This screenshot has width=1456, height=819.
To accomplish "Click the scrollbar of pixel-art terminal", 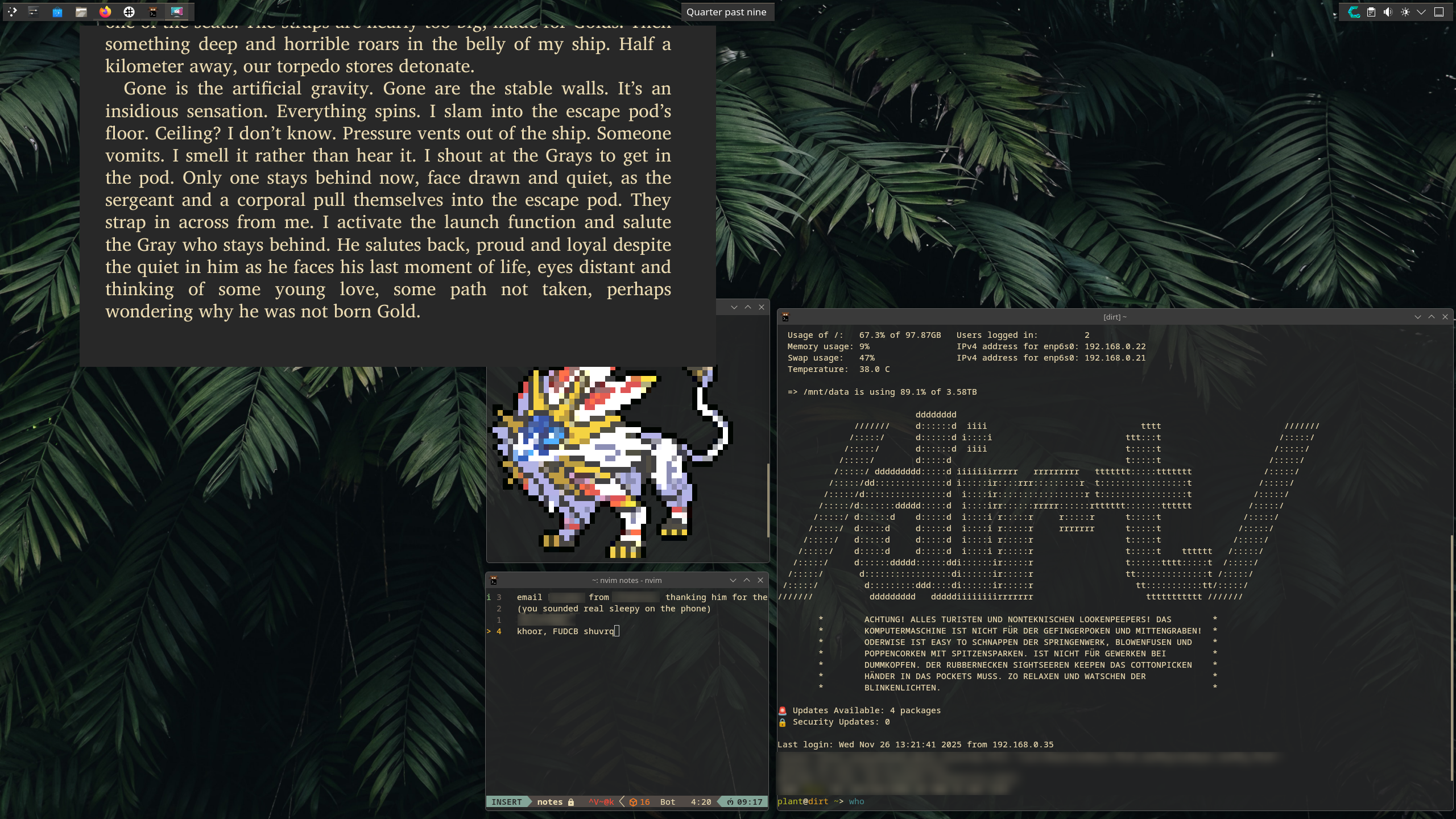I will [x=768, y=500].
